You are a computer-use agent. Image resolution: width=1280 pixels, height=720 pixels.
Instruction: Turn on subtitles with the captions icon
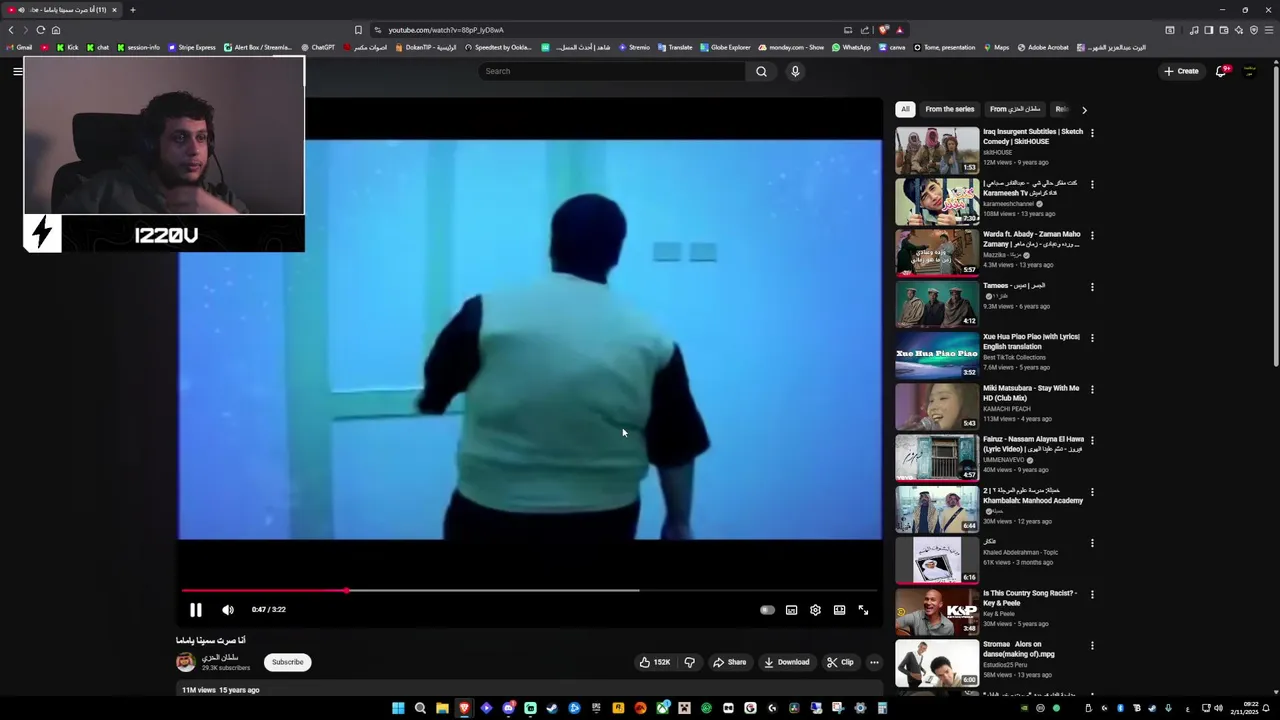791,610
